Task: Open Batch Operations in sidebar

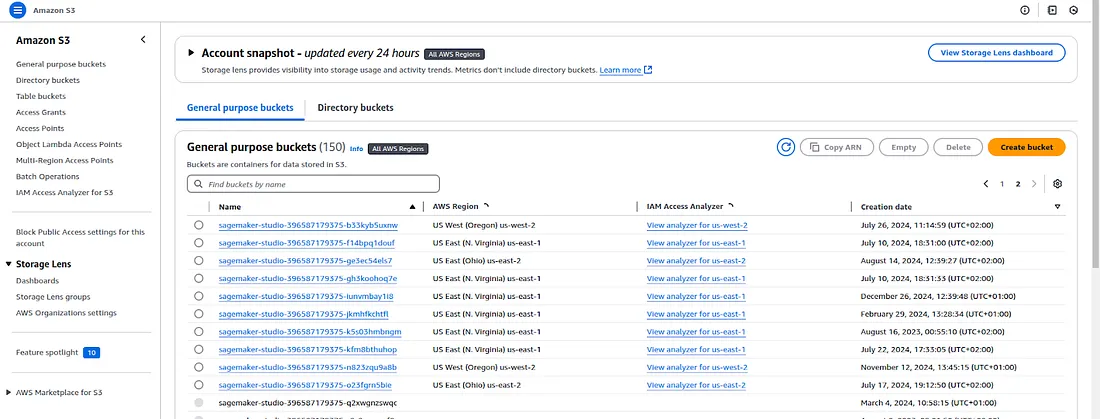Action: click(48, 177)
